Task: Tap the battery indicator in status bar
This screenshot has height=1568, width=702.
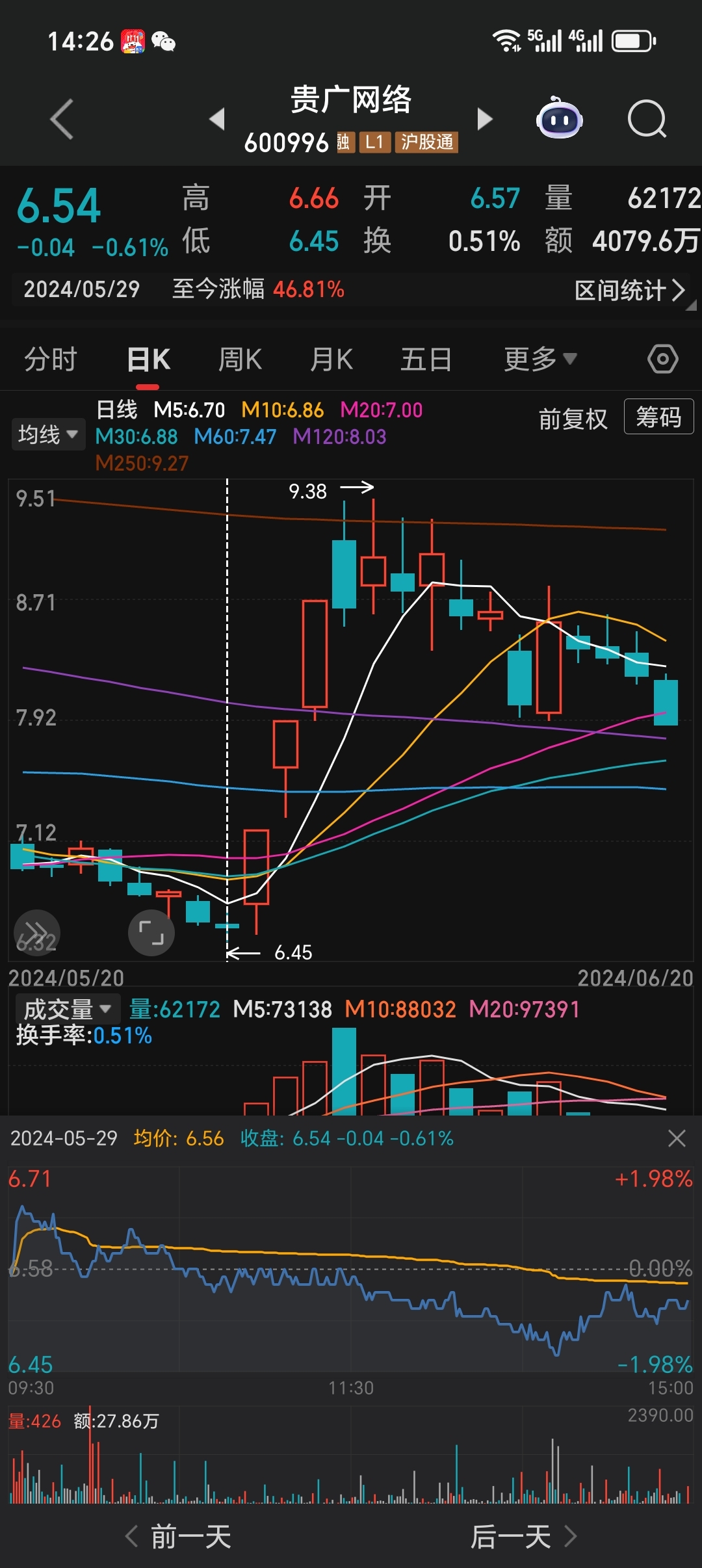Action: click(634, 41)
